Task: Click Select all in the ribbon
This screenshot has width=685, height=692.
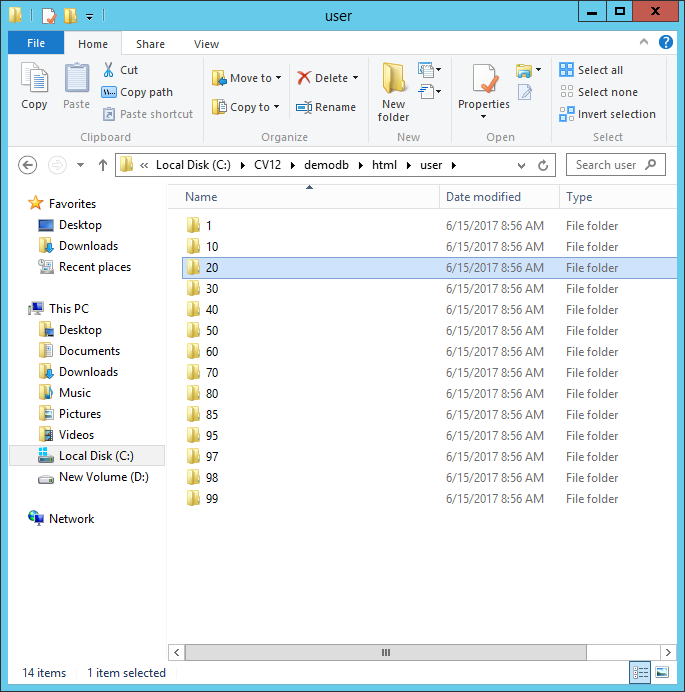Action: tap(591, 70)
